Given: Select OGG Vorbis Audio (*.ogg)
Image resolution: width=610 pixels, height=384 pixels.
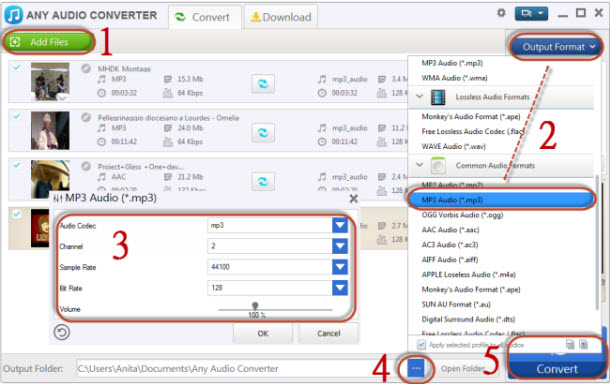Looking at the screenshot, I should [462, 215].
